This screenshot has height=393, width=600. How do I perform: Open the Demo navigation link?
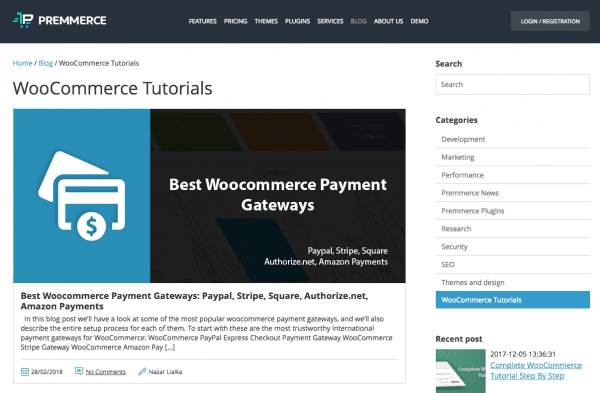419,21
